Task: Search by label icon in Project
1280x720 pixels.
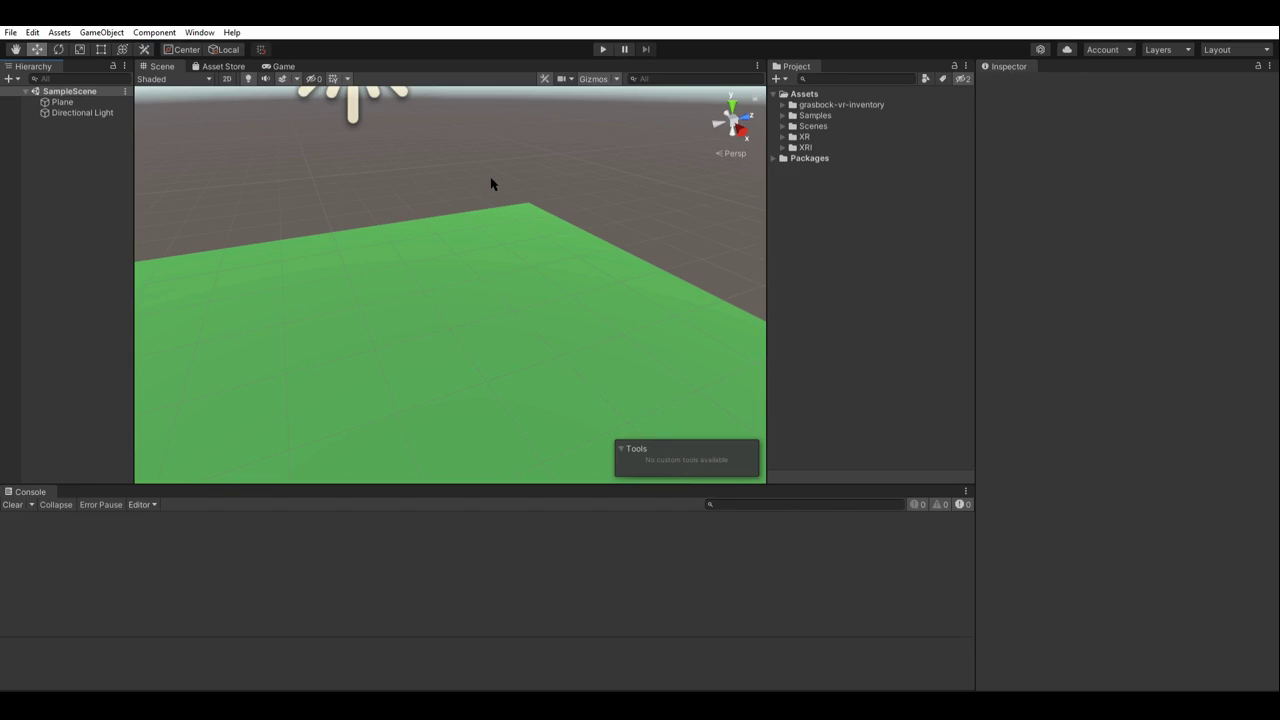Action: (x=942, y=79)
